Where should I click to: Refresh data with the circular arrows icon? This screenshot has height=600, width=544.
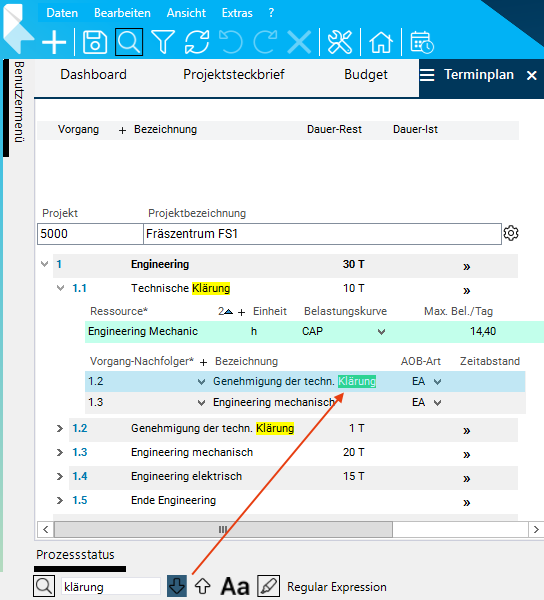click(197, 42)
